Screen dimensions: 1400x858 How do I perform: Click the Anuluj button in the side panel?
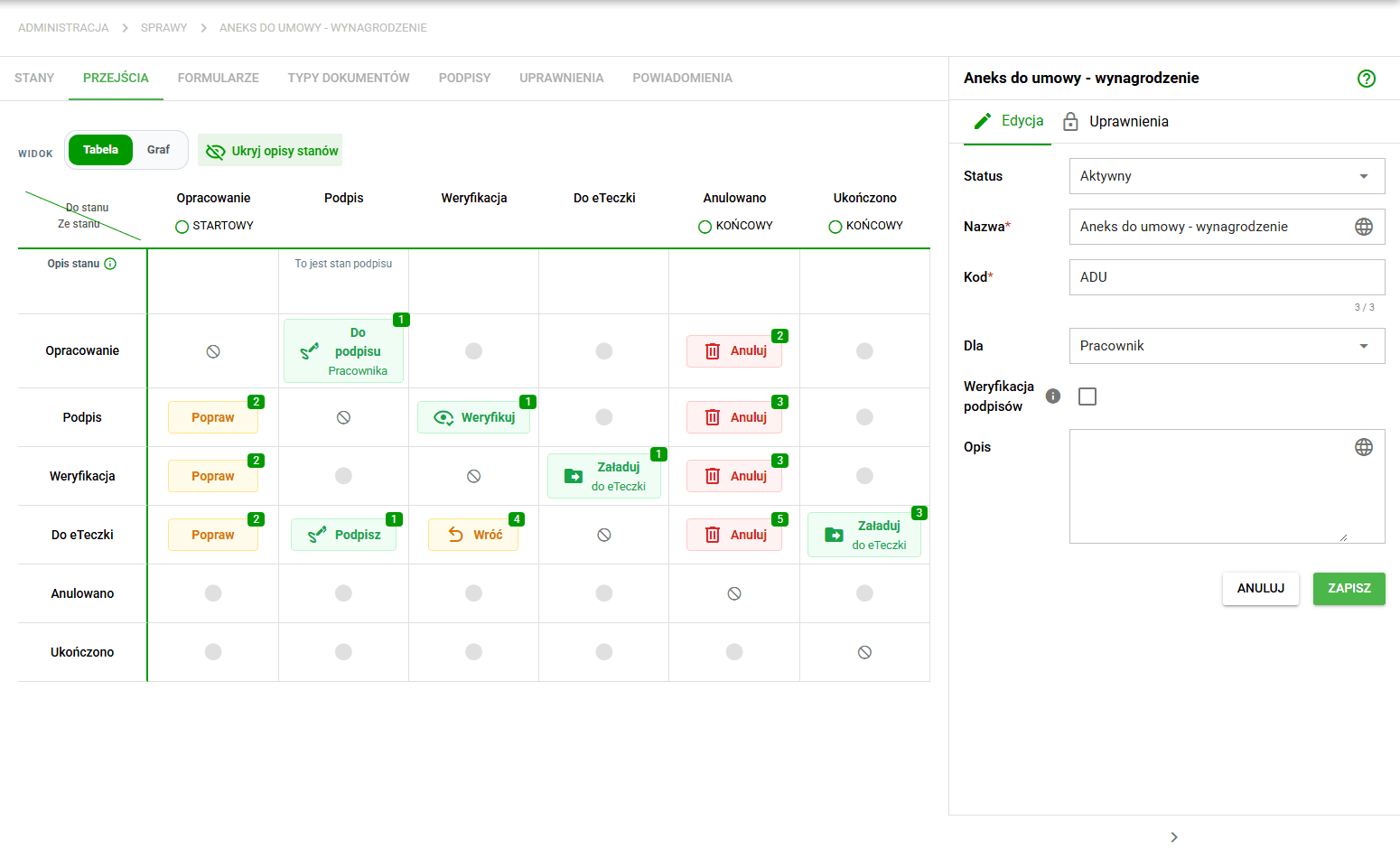click(1261, 588)
